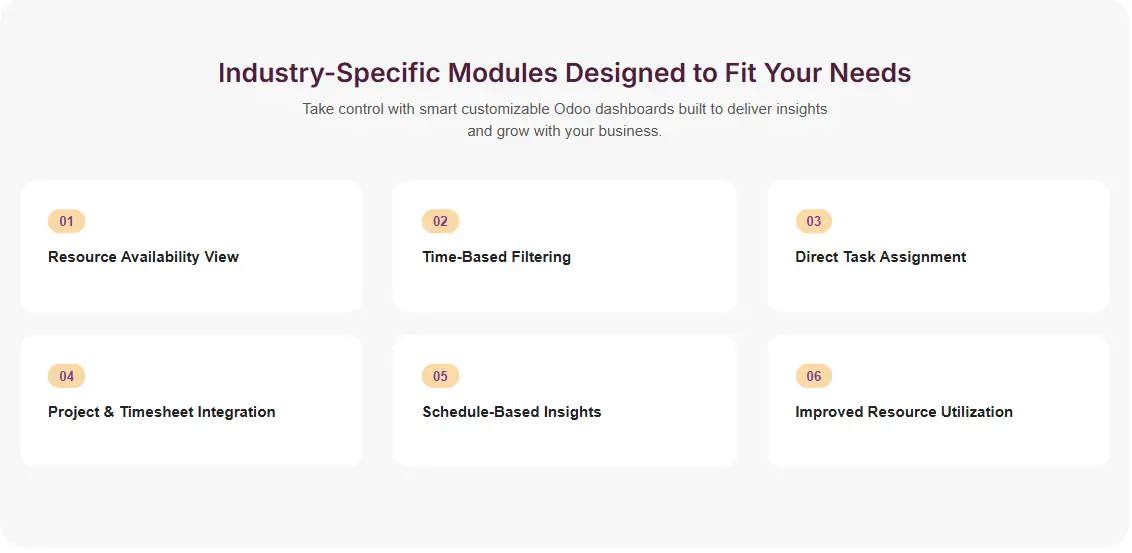The width and height of the screenshot is (1132, 553).
Task: Click the 04 number badge
Action: pyautogui.click(x=66, y=376)
